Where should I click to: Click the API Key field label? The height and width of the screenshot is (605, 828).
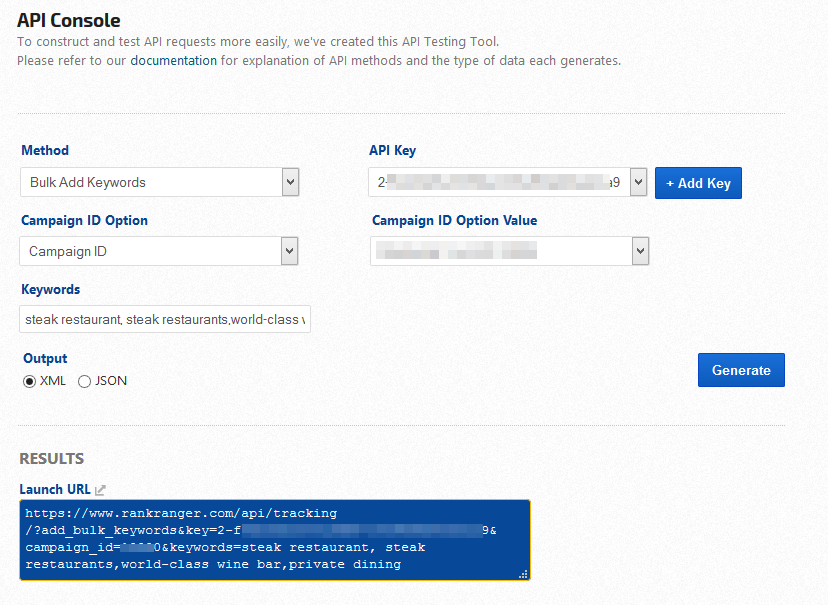392,150
